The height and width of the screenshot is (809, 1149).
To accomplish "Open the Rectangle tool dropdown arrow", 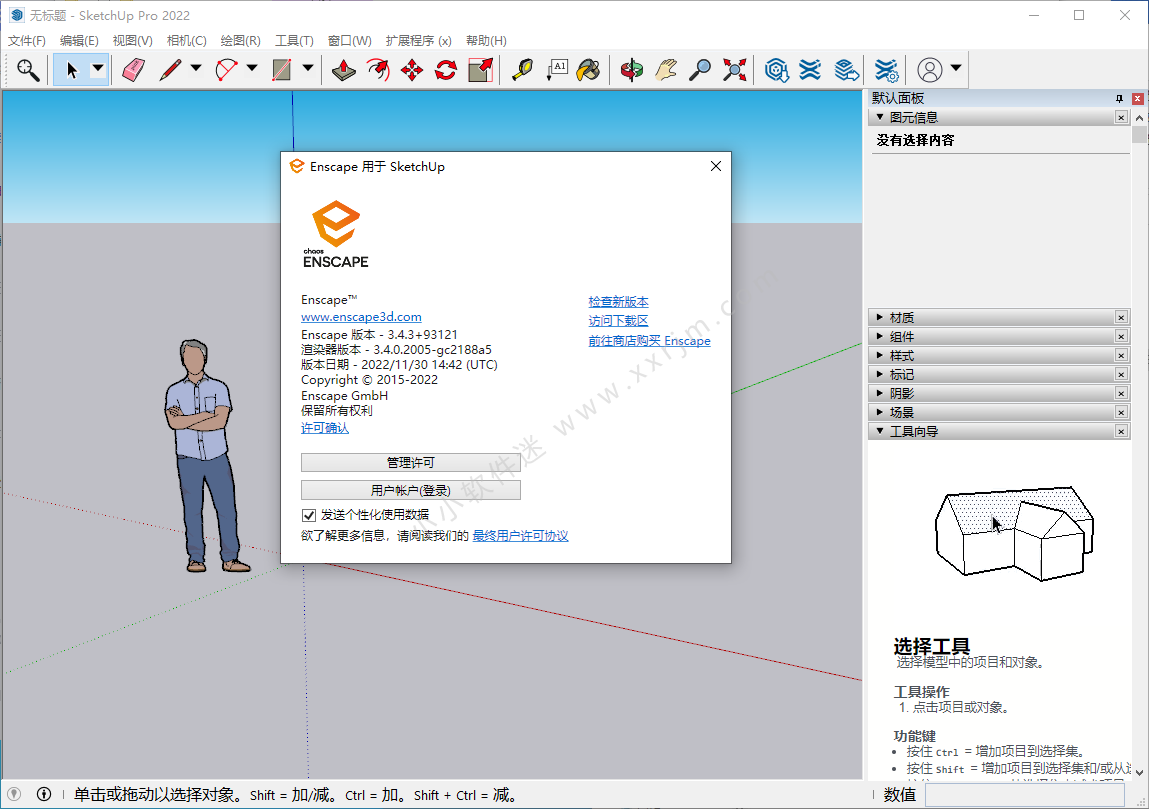I will tap(308, 69).
